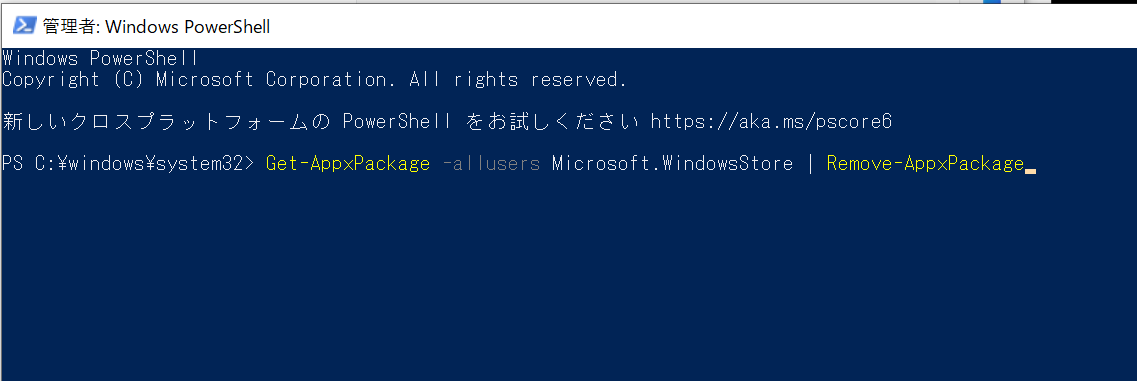
Task: Click the Get-AppxPackage cmdlet text
Action: point(348,164)
